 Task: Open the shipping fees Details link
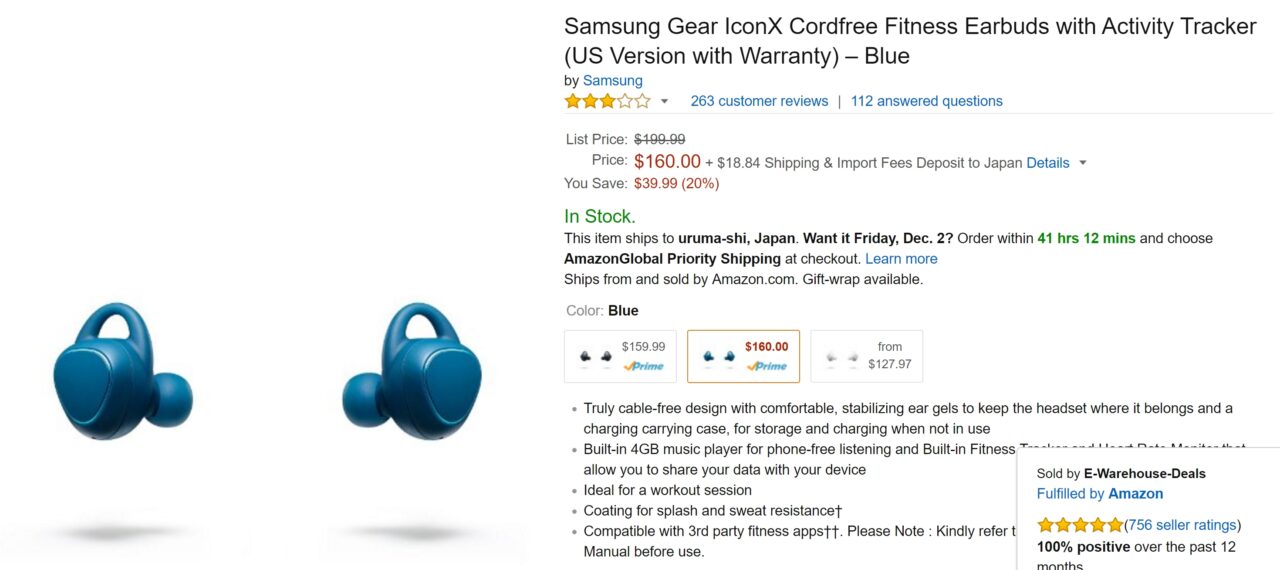click(1048, 162)
